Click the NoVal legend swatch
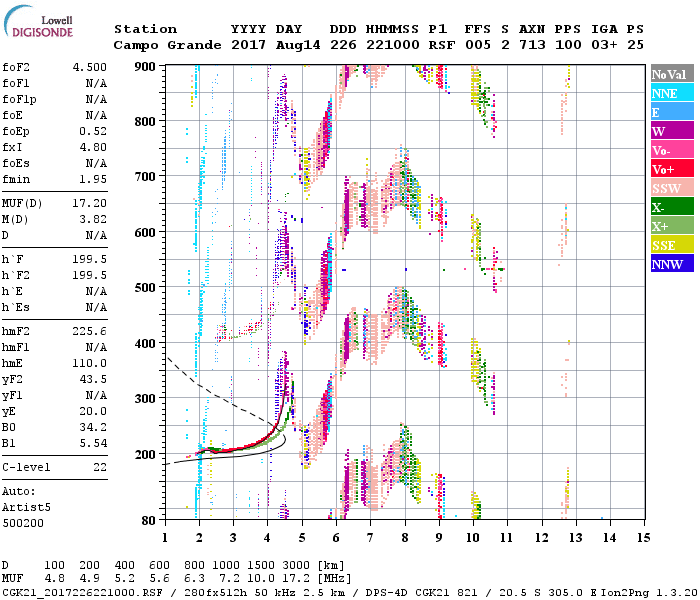The image size is (700, 600). pyautogui.click(x=671, y=74)
